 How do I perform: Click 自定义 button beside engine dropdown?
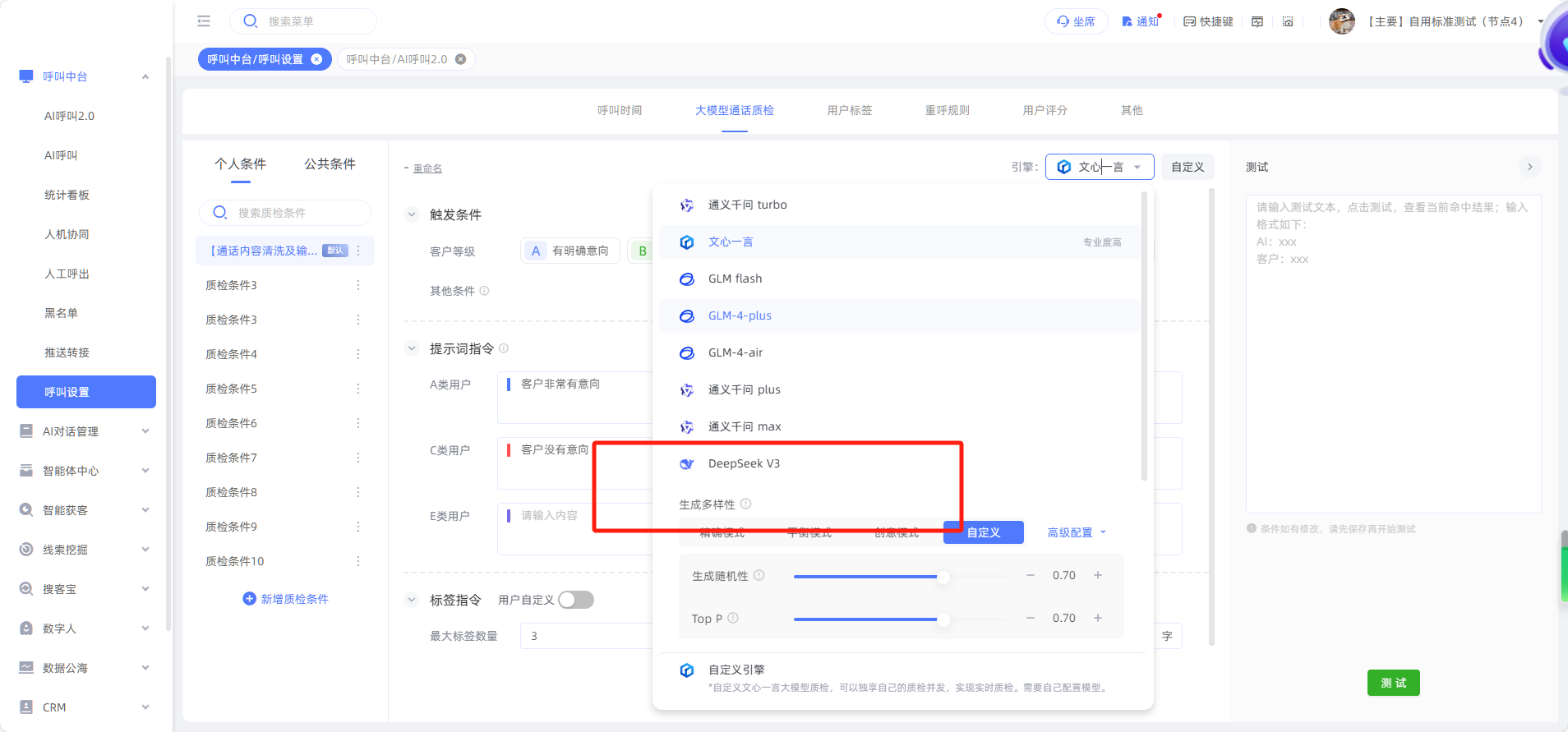coord(1188,167)
